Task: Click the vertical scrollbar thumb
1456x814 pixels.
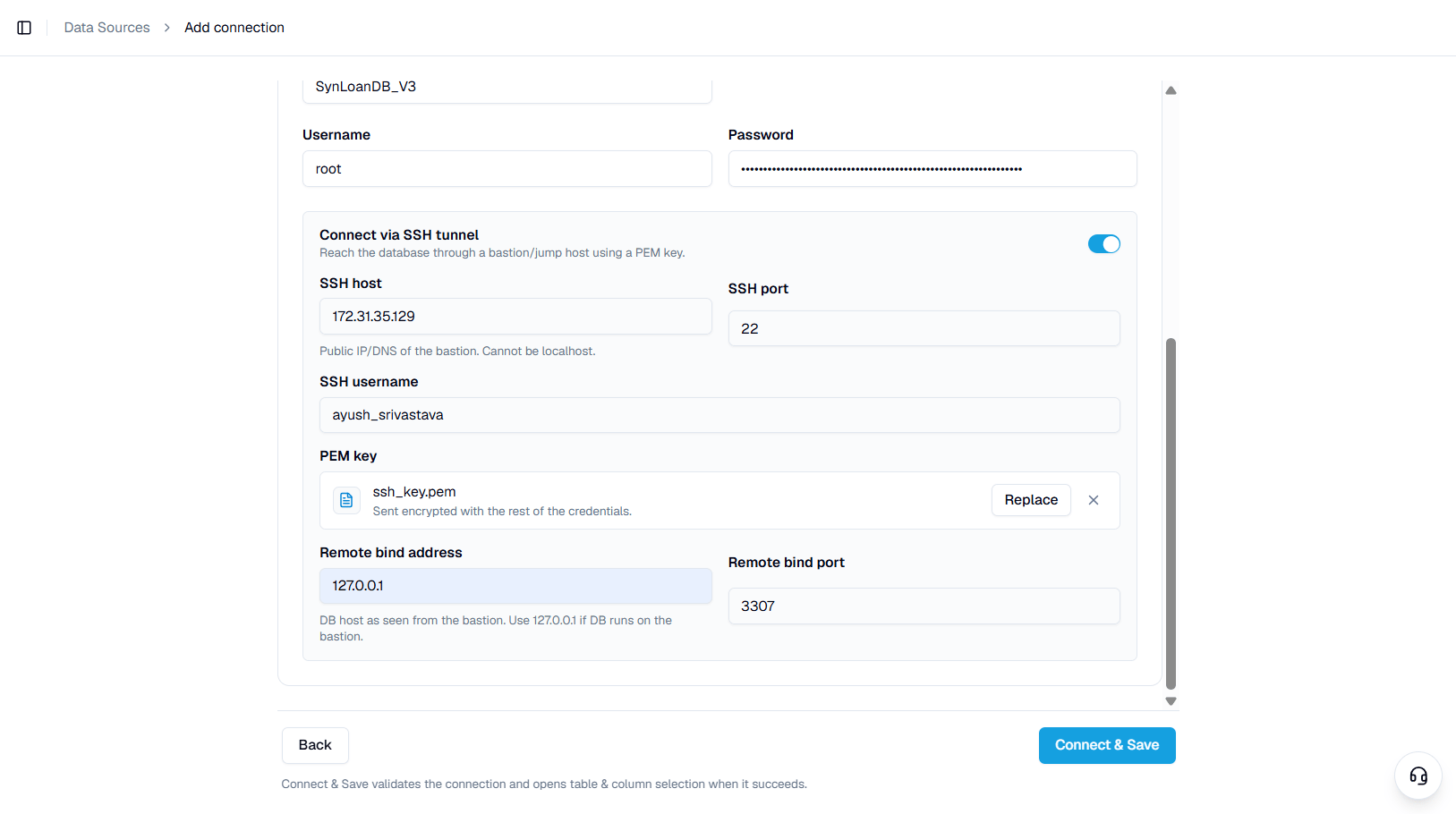Action: pos(1171,513)
